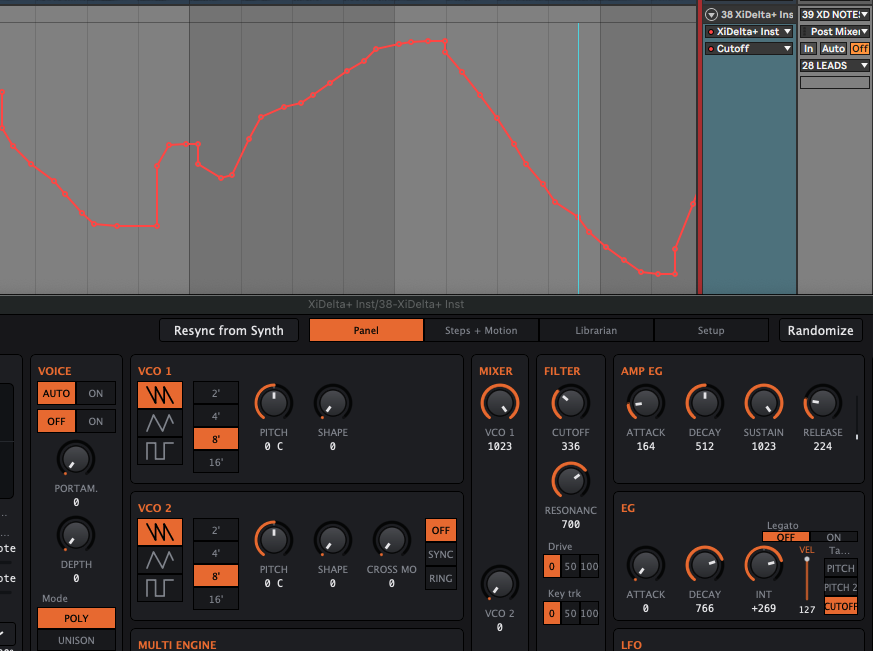Click the AMP EG RELEASE knob
Viewport: 873px width, 651px height.
(x=822, y=403)
